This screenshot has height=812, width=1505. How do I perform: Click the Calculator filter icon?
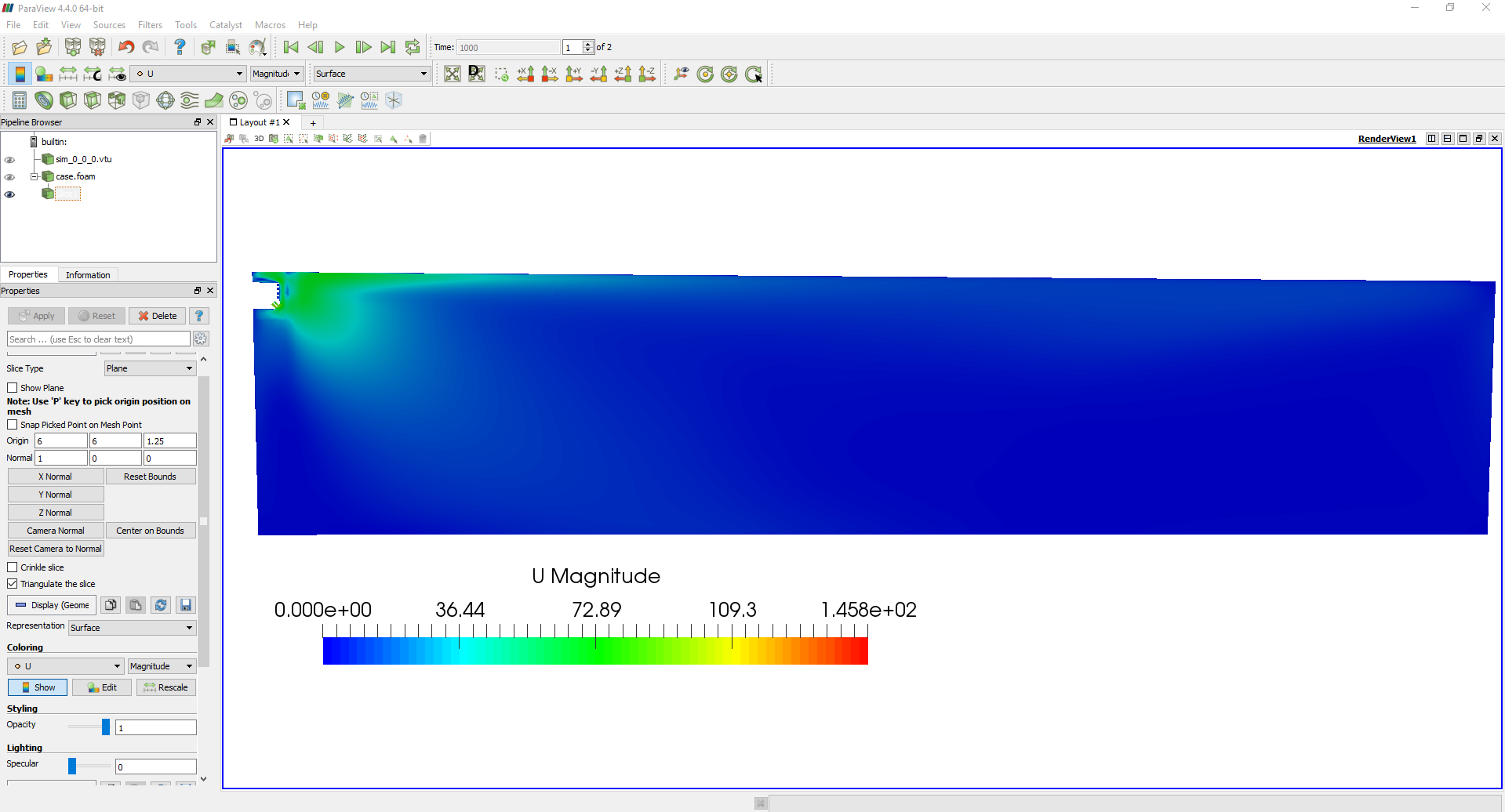coord(20,100)
